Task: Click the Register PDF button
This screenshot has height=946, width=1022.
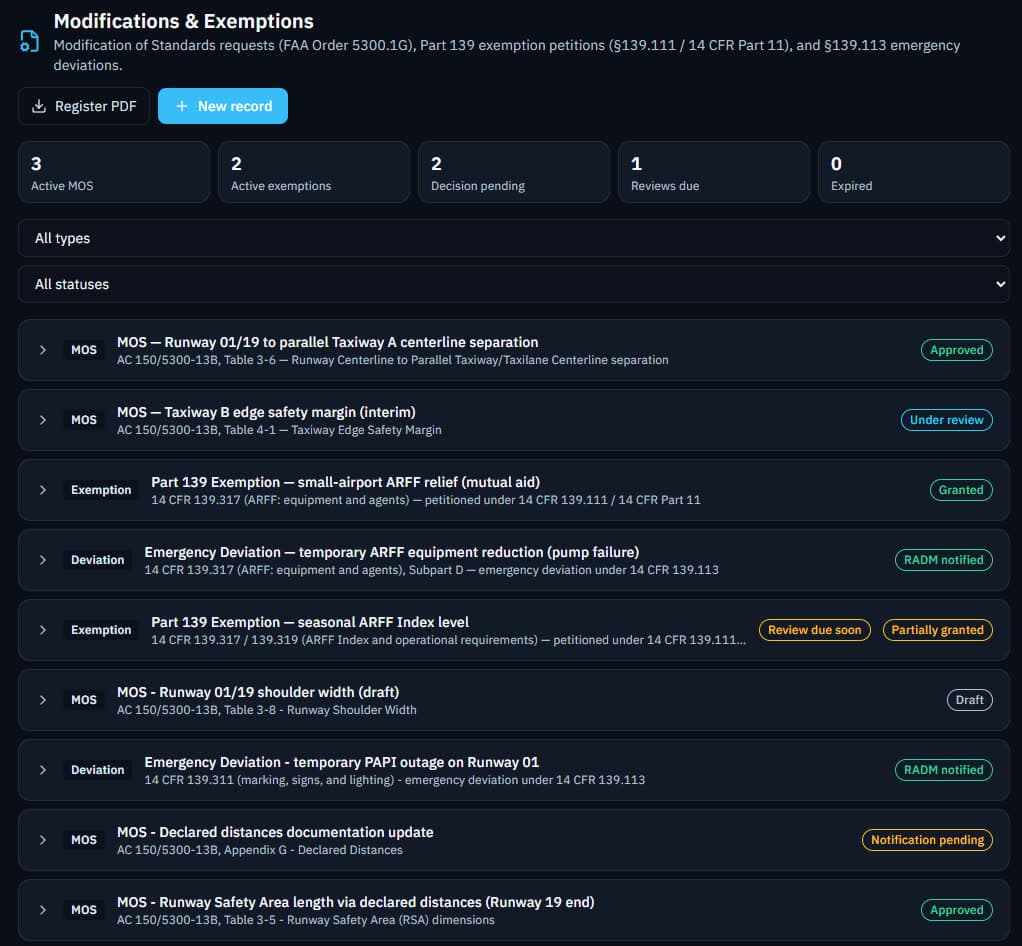Action: click(x=84, y=106)
